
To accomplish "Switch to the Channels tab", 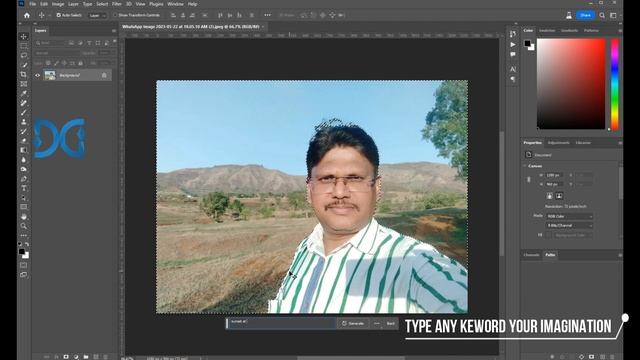I will tap(531, 255).
